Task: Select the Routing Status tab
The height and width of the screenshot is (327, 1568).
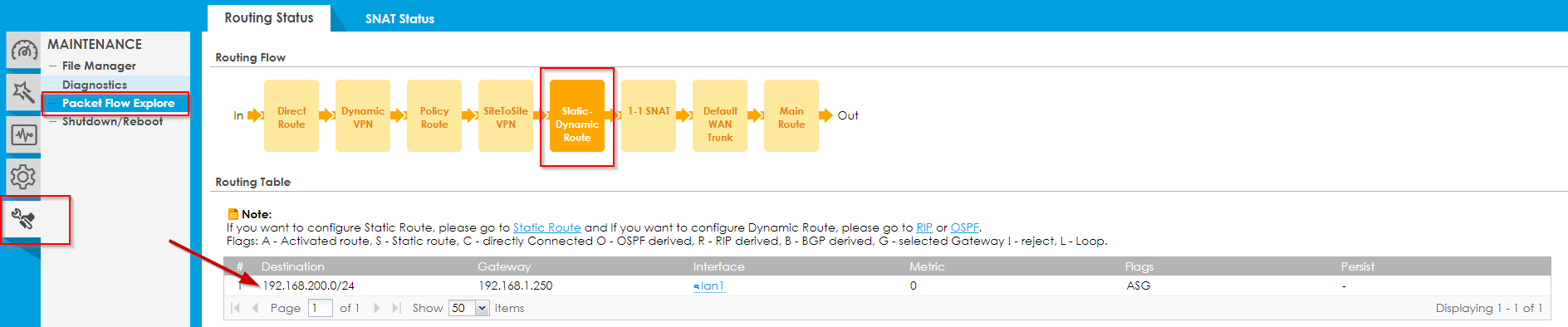Action: point(269,18)
